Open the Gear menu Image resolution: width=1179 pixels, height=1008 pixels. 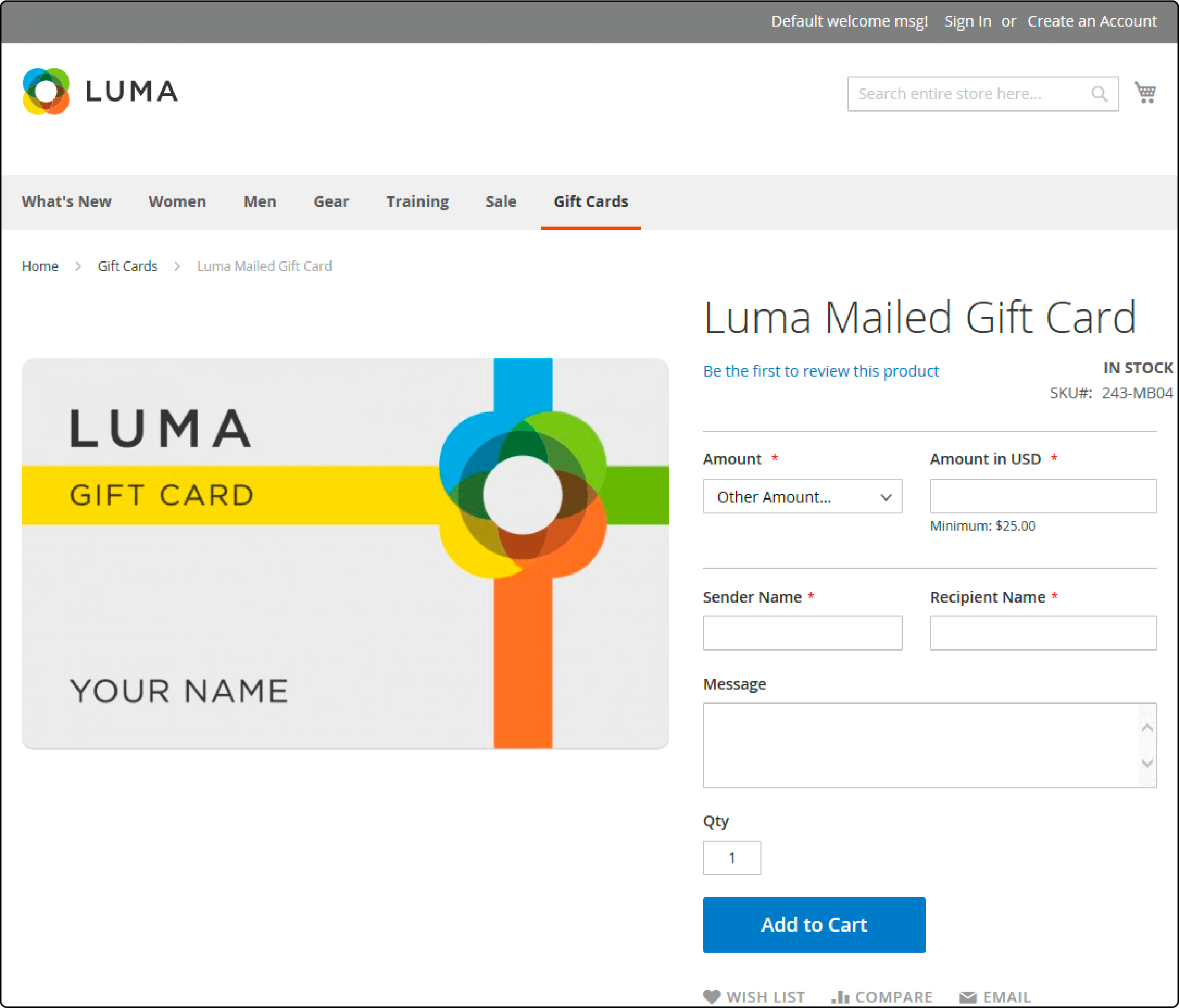pyautogui.click(x=331, y=201)
